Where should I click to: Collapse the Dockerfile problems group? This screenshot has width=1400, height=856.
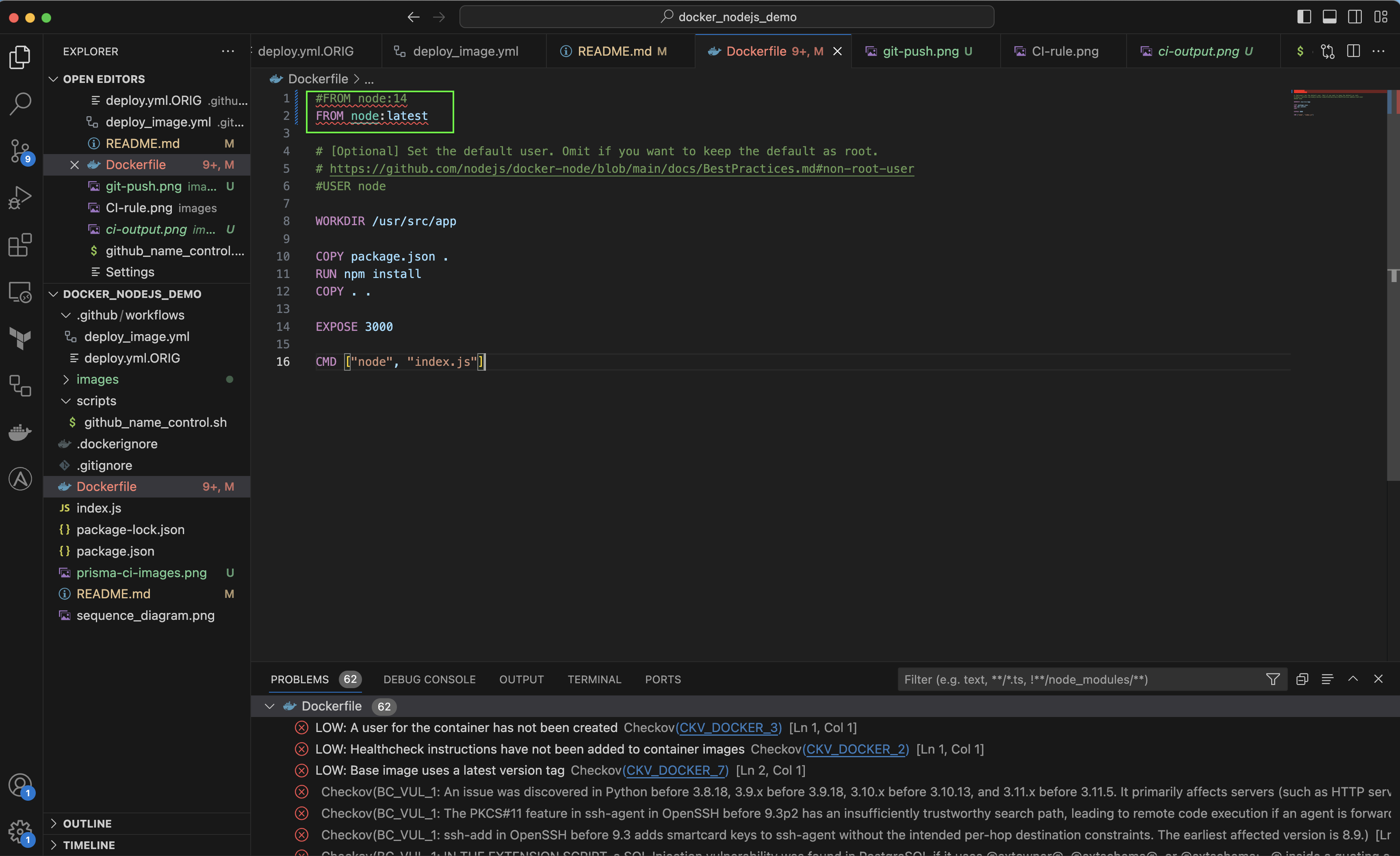click(x=270, y=706)
